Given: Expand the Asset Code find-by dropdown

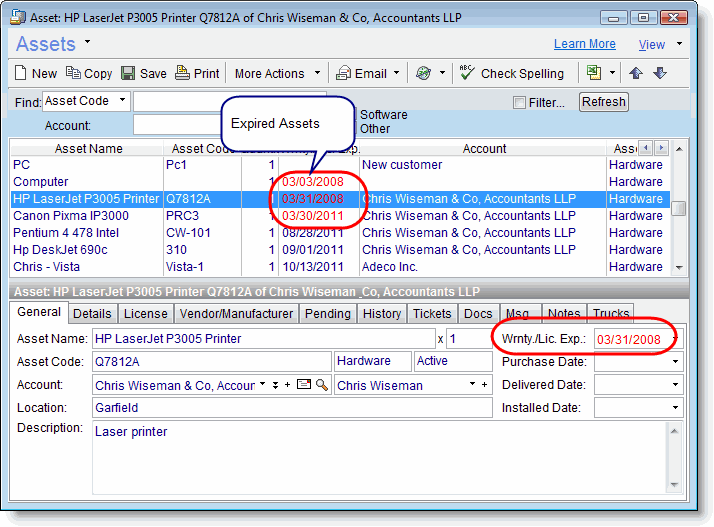Looking at the screenshot, I should coord(122,101).
